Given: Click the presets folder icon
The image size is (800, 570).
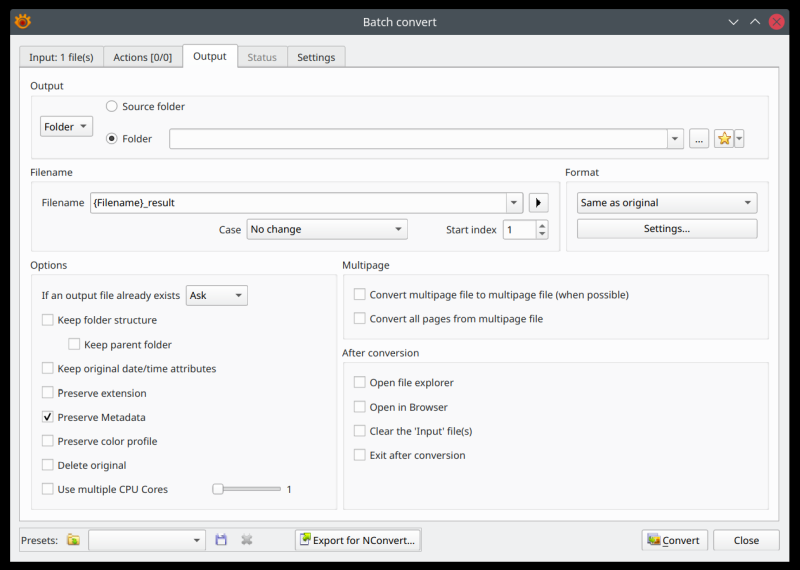Looking at the screenshot, I should [x=73, y=540].
